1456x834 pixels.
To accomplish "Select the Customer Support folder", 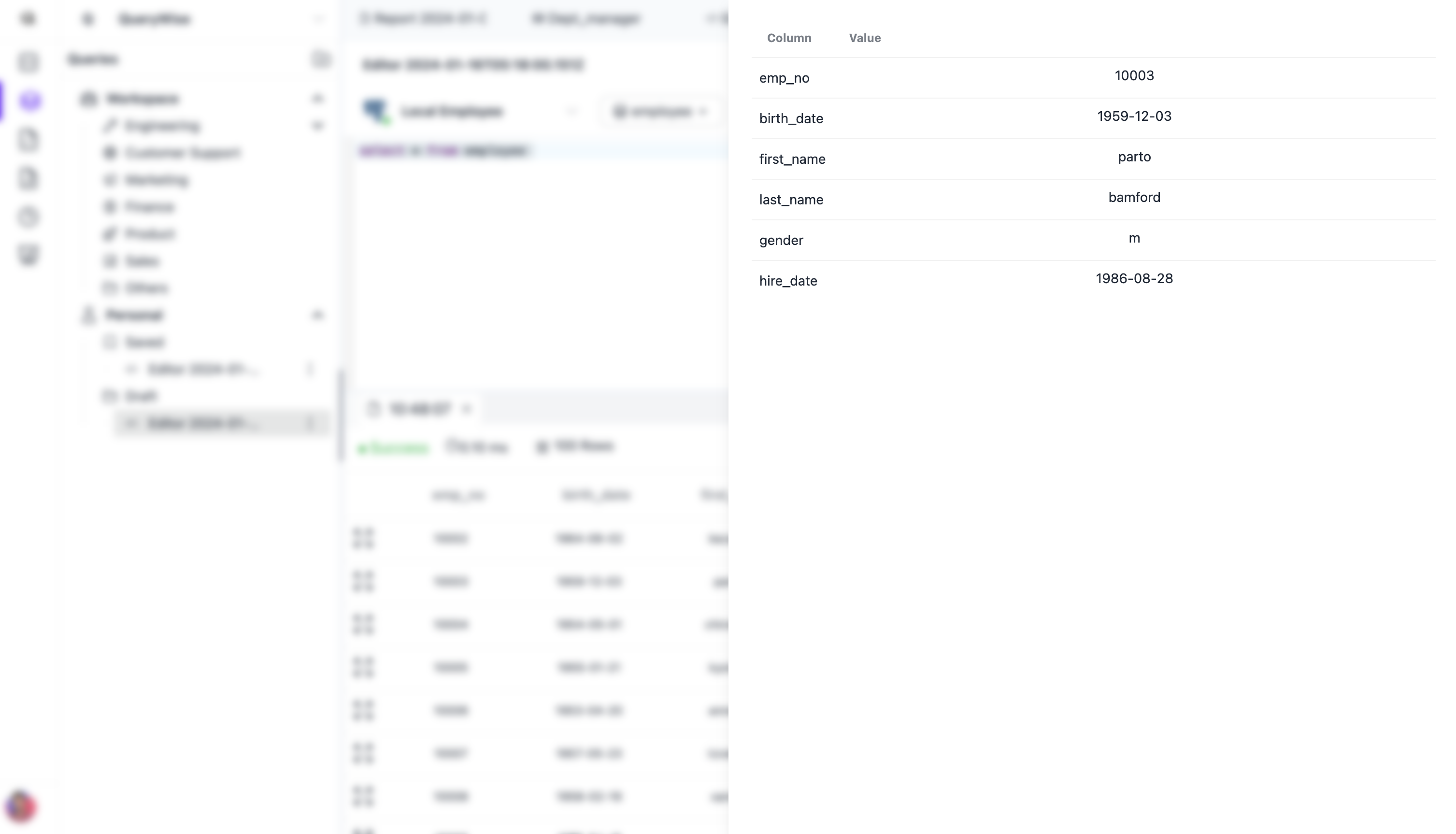I will coord(182,153).
